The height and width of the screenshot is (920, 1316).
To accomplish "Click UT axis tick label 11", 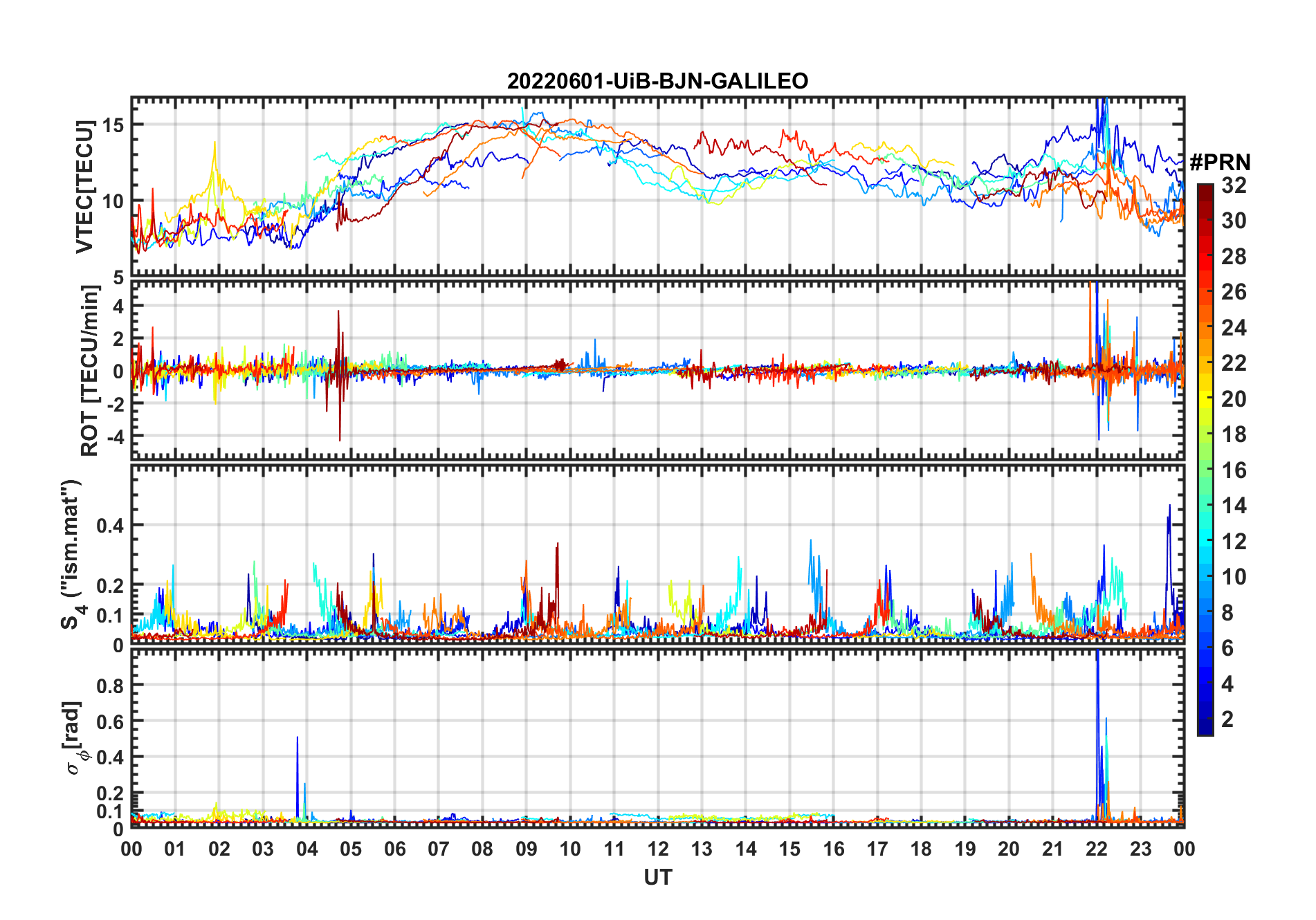I will [x=614, y=849].
